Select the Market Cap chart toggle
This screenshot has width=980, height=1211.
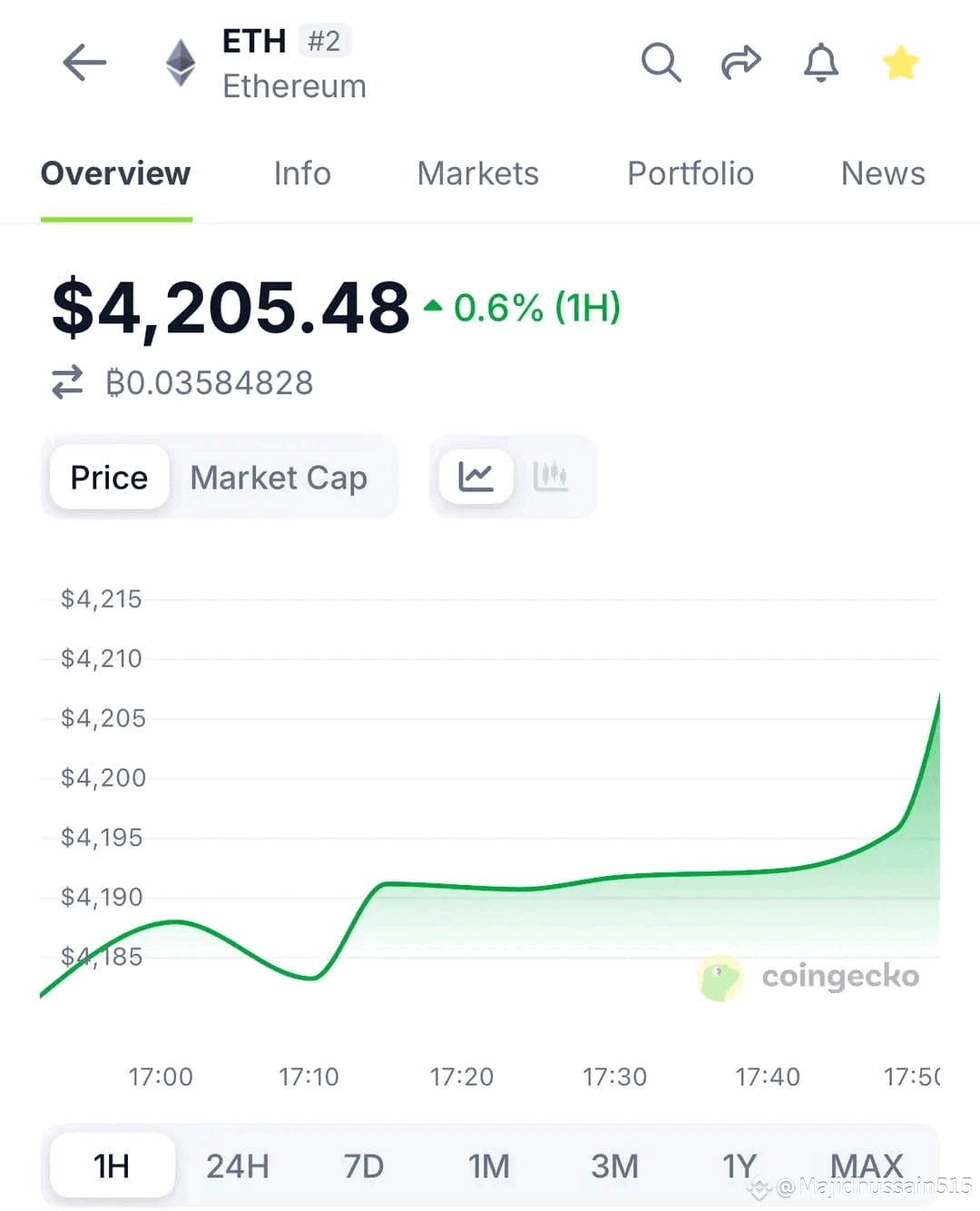click(279, 477)
